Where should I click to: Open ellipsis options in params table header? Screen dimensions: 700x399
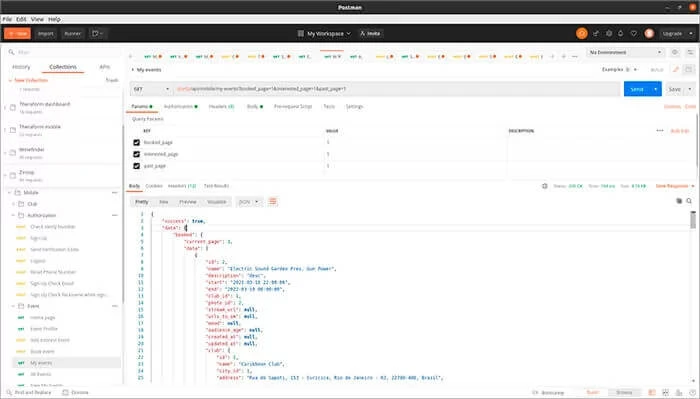pos(660,131)
